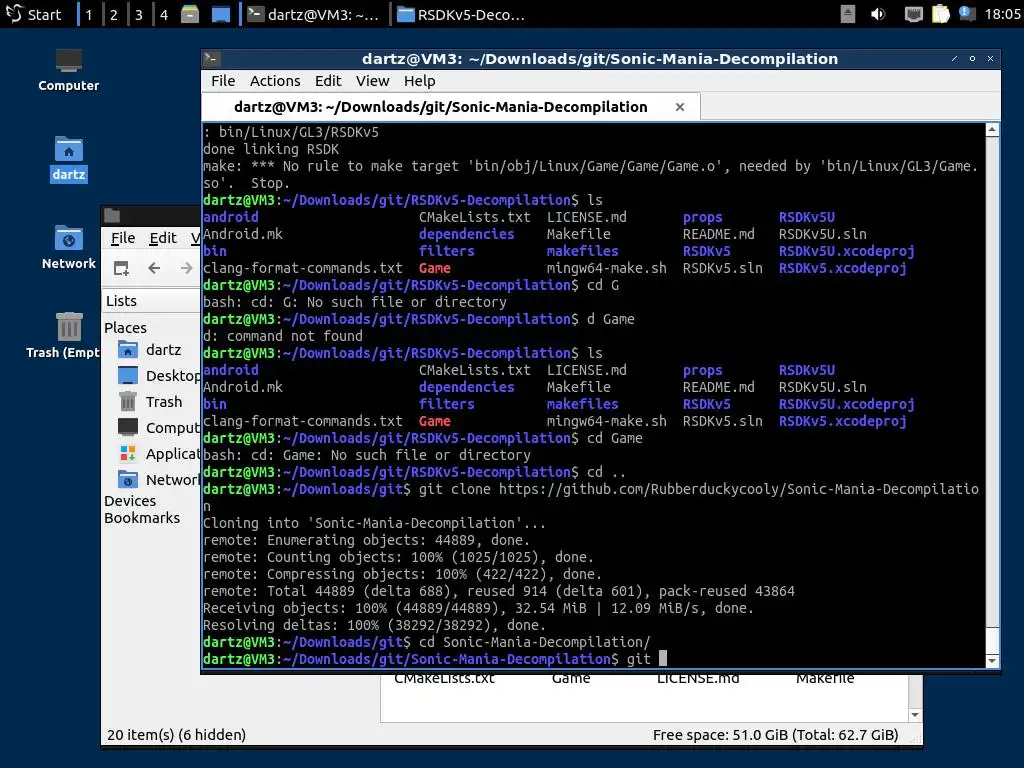
Task: Open the terminal File menu
Action: click(223, 81)
